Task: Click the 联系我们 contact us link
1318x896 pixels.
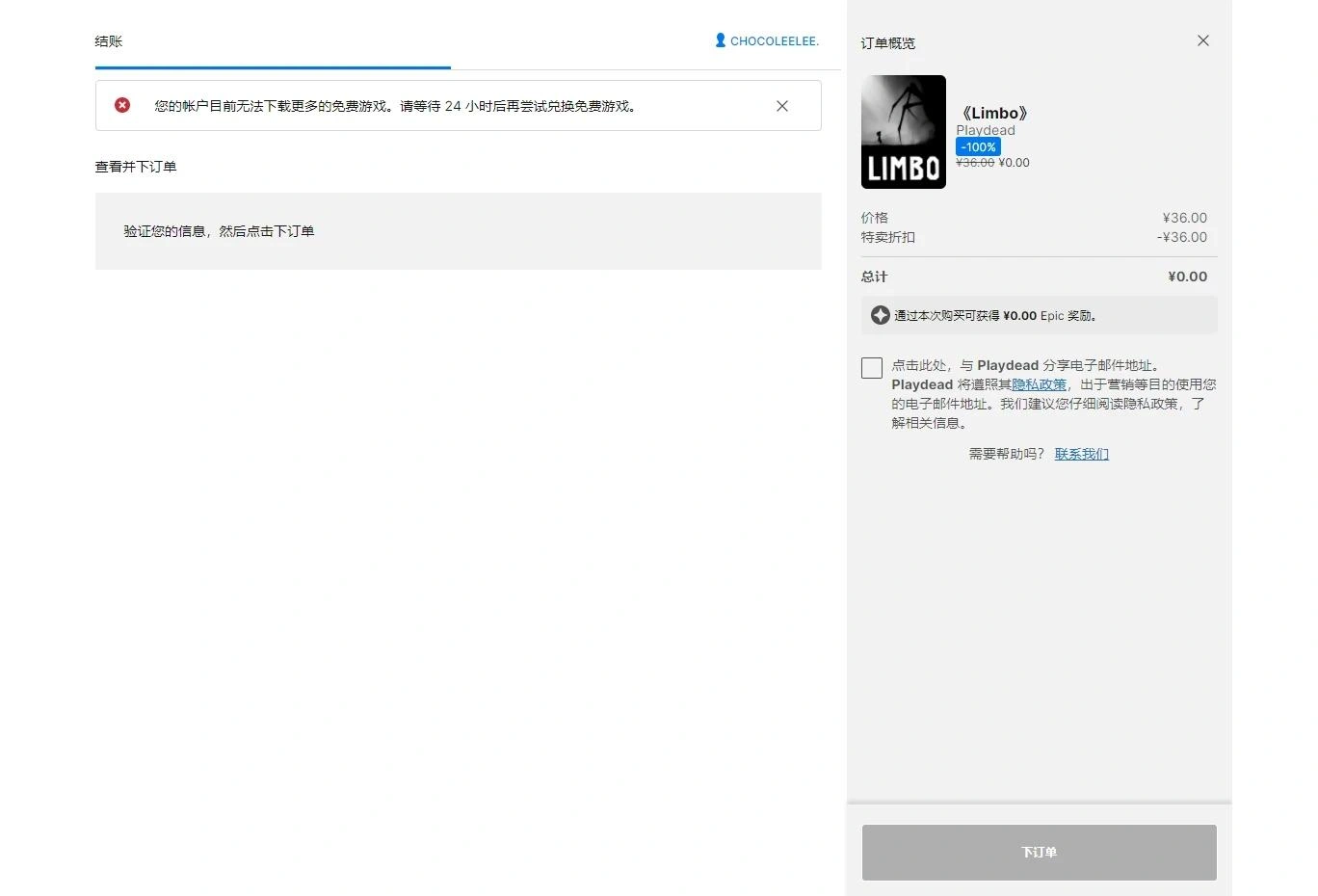Action: tap(1081, 453)
